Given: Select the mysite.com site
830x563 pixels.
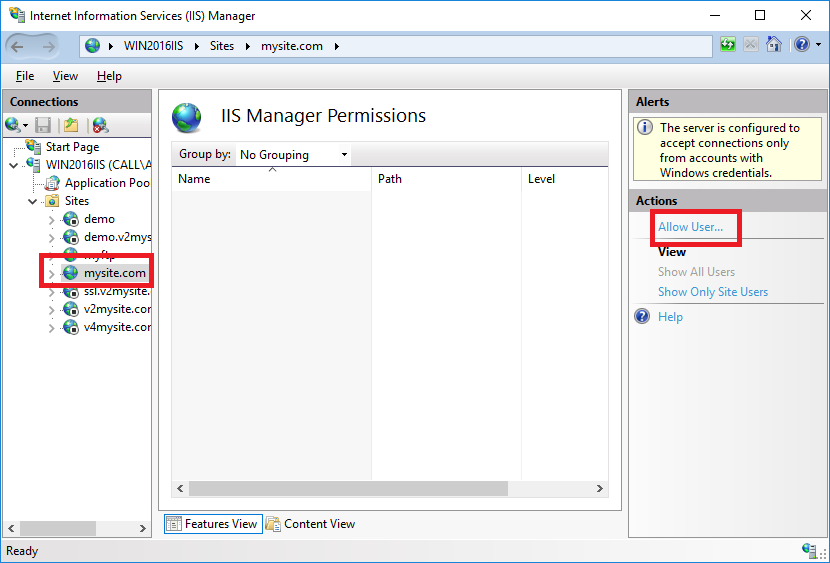Looking at the screenshot, I should (x=114, y=273).
